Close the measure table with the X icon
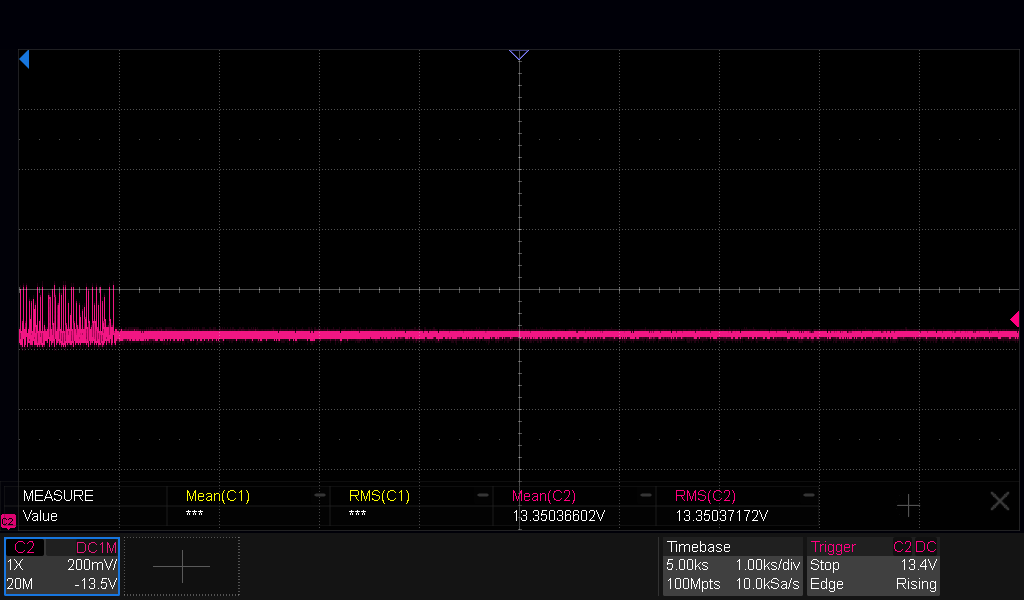 point(1000,501)
